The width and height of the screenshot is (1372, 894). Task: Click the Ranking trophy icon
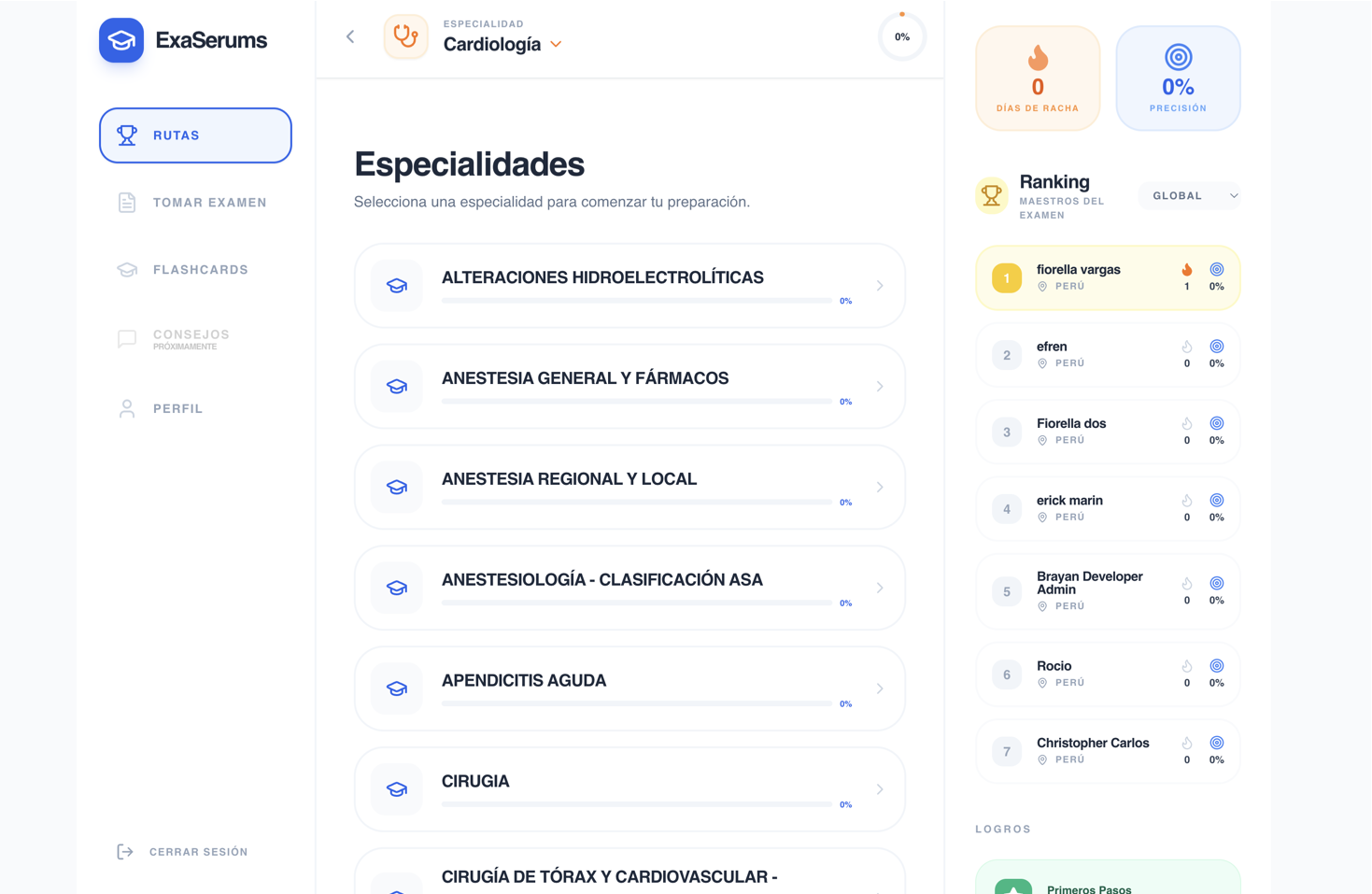coord(991,195)
